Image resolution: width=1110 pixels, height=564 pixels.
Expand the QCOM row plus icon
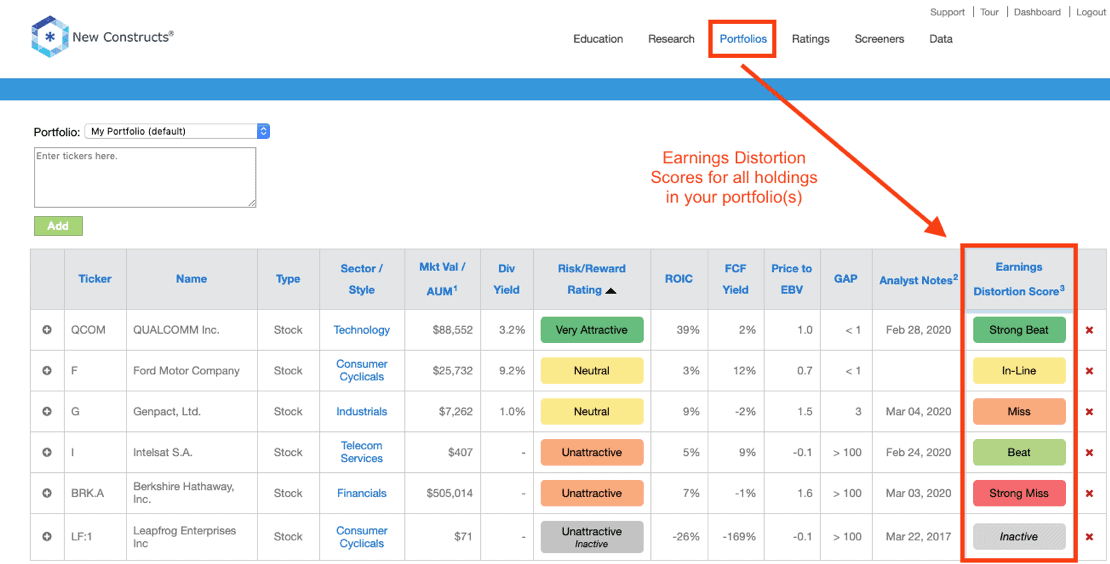(47, 330)
